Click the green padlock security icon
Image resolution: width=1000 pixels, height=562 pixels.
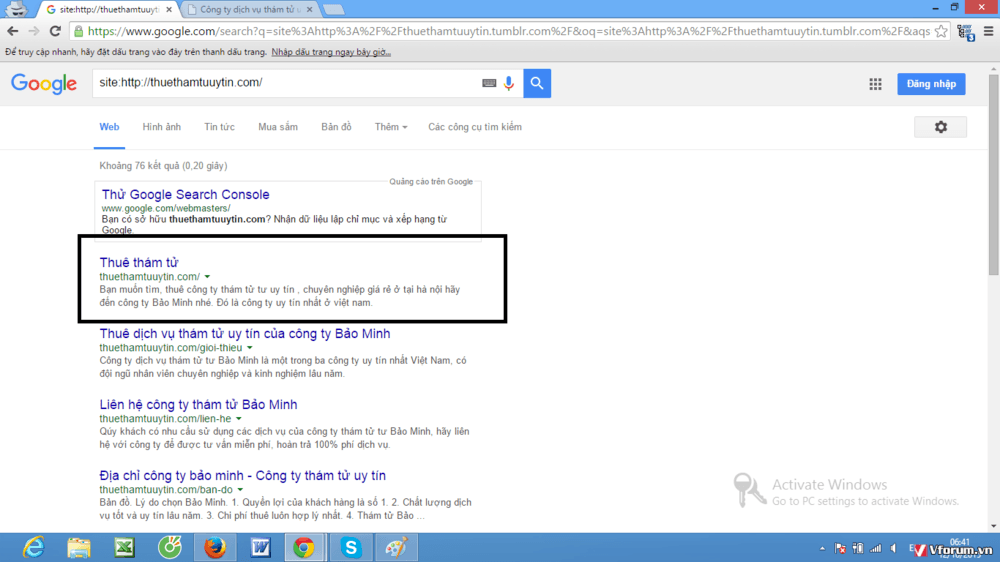[x=78, y=31]
